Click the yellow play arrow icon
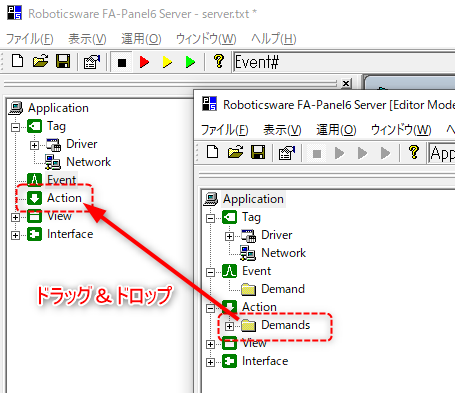This screenshot has height=393, width=455. 167,62
